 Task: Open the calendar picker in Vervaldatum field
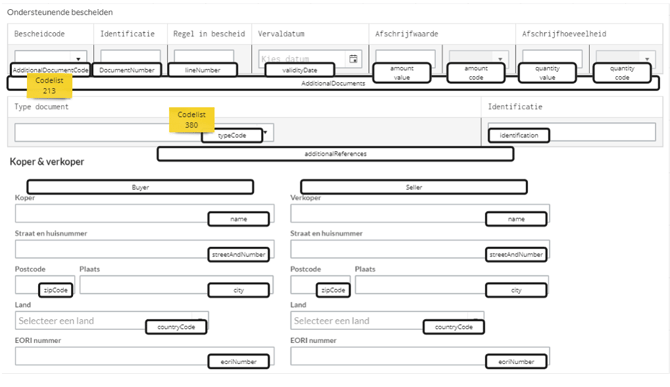coord(353,59)
